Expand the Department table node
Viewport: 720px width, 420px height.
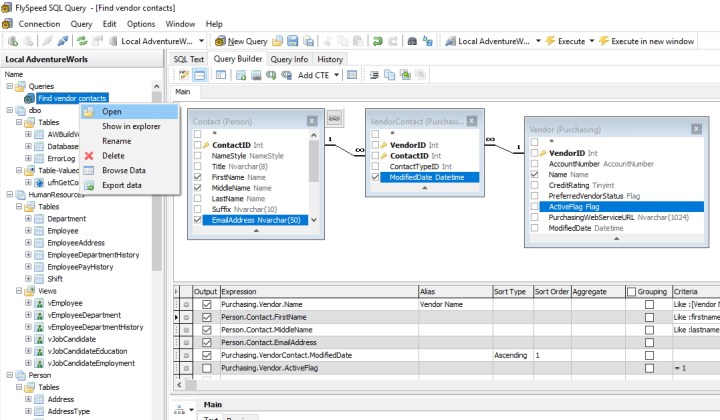point(28,218)
